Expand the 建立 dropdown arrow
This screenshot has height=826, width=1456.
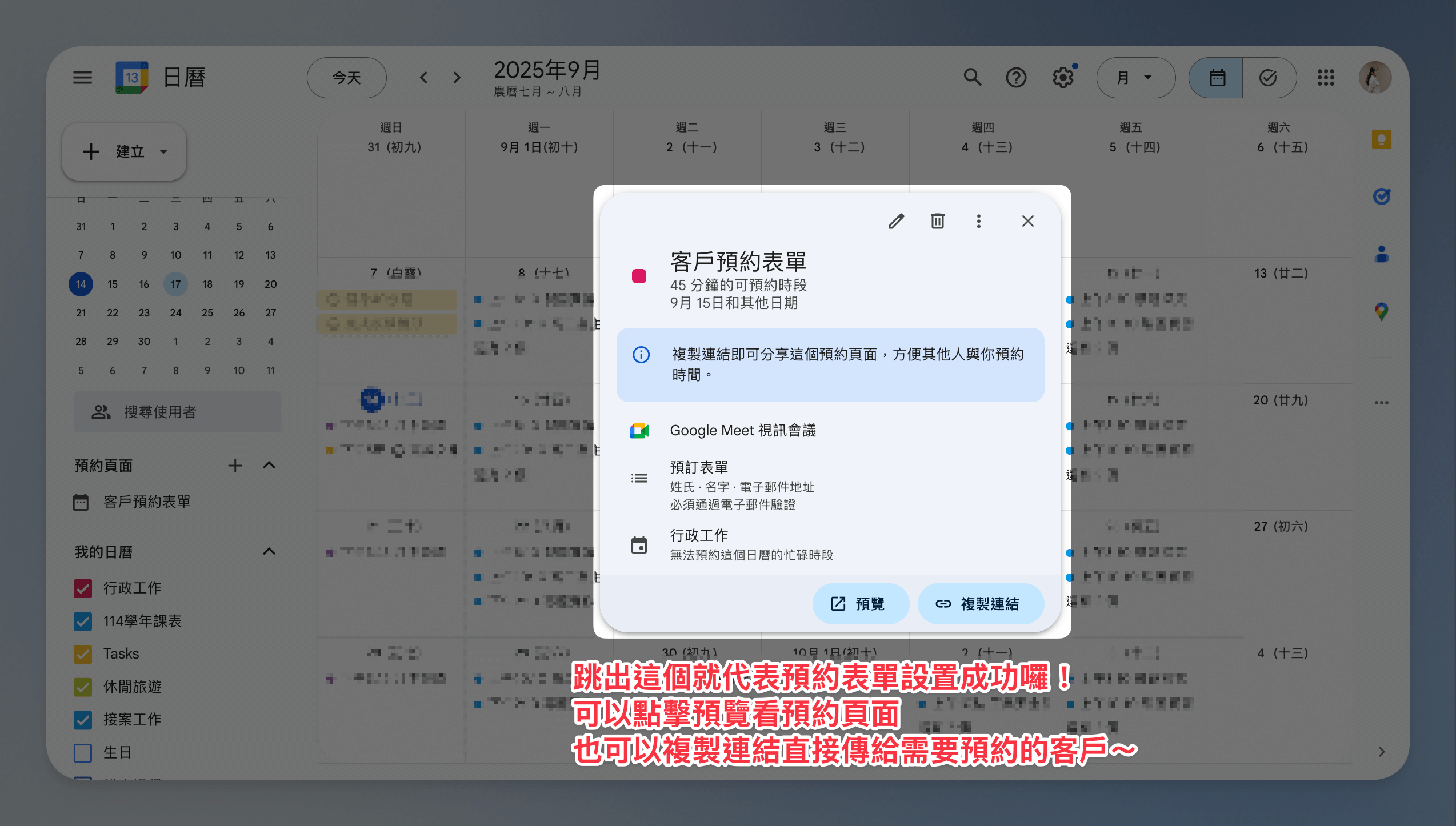coord(164,152)
